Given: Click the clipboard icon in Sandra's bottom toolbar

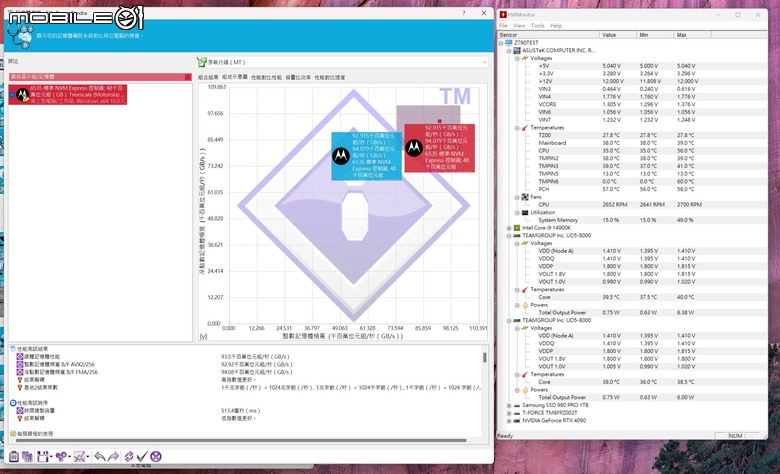Looking at the screenshot, I should click(14, 456).
